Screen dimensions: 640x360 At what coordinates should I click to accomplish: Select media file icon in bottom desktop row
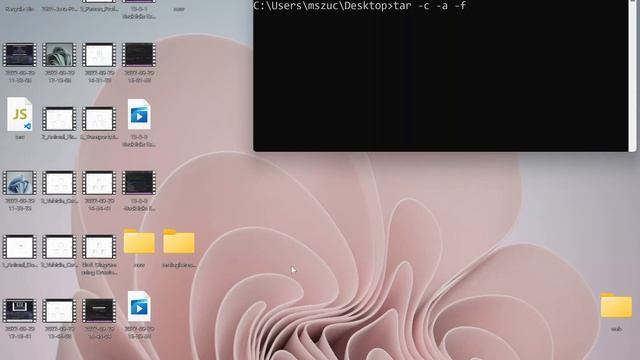(139, 307)
